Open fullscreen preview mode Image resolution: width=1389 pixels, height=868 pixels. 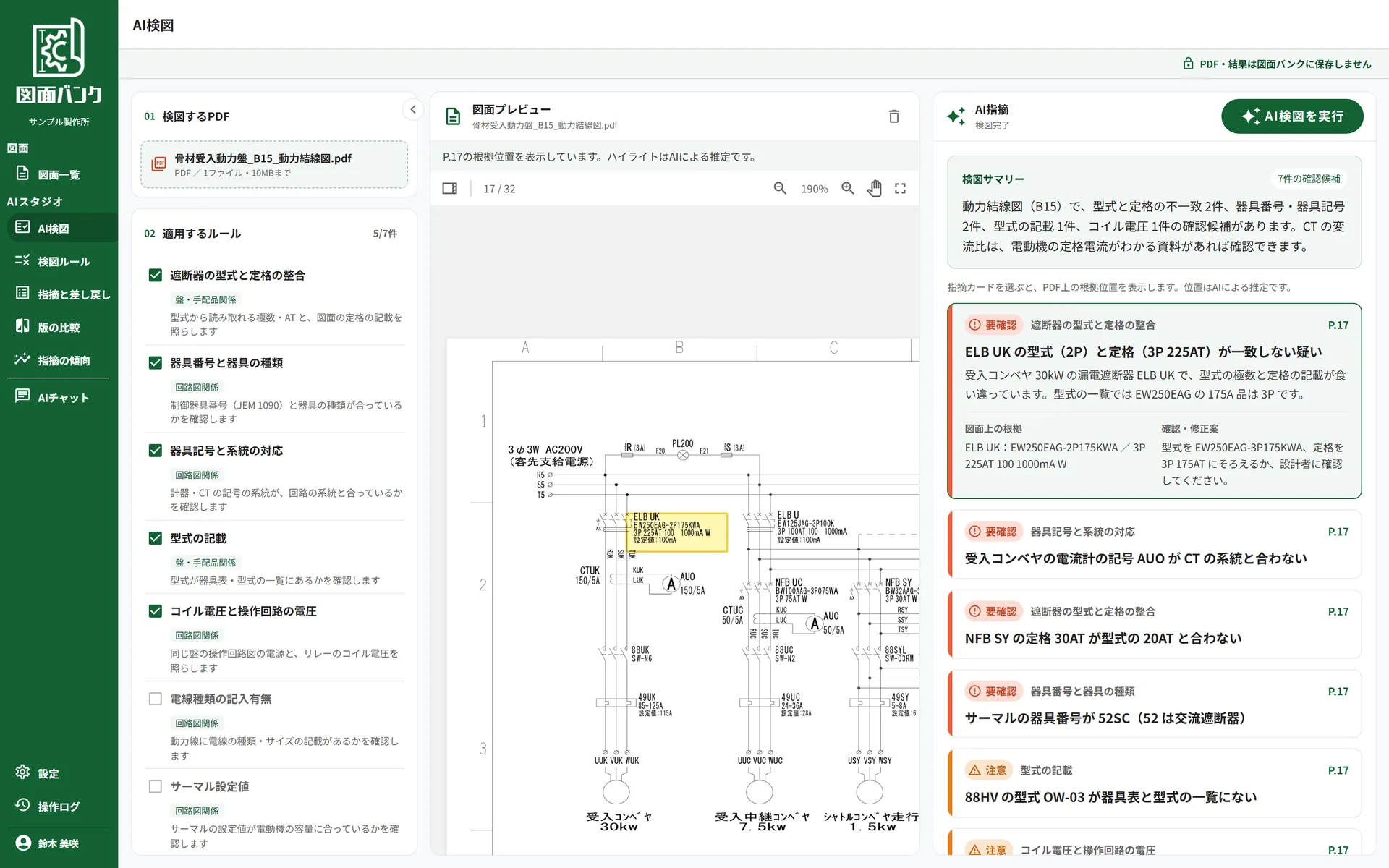[x=900, y=189]
